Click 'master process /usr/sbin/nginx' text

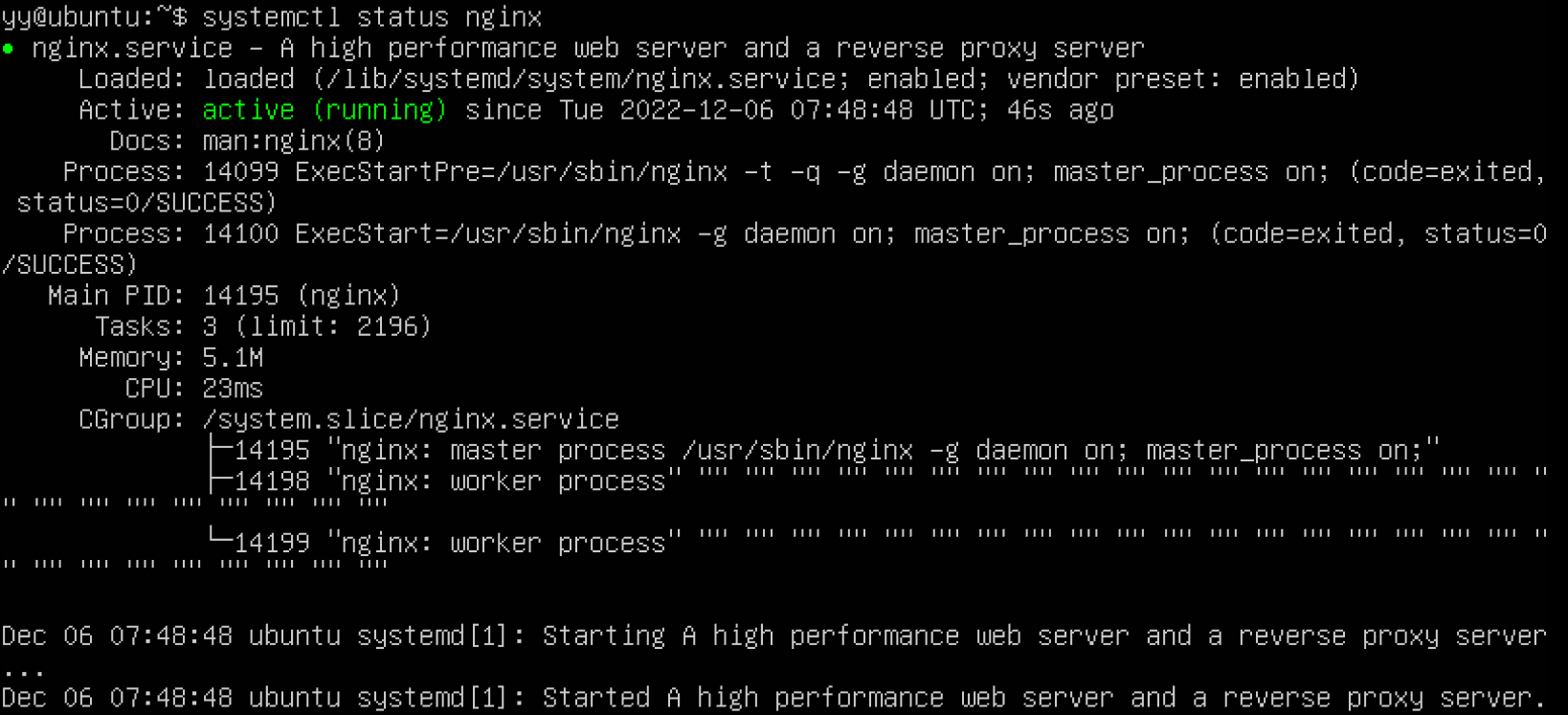point(682,450)
